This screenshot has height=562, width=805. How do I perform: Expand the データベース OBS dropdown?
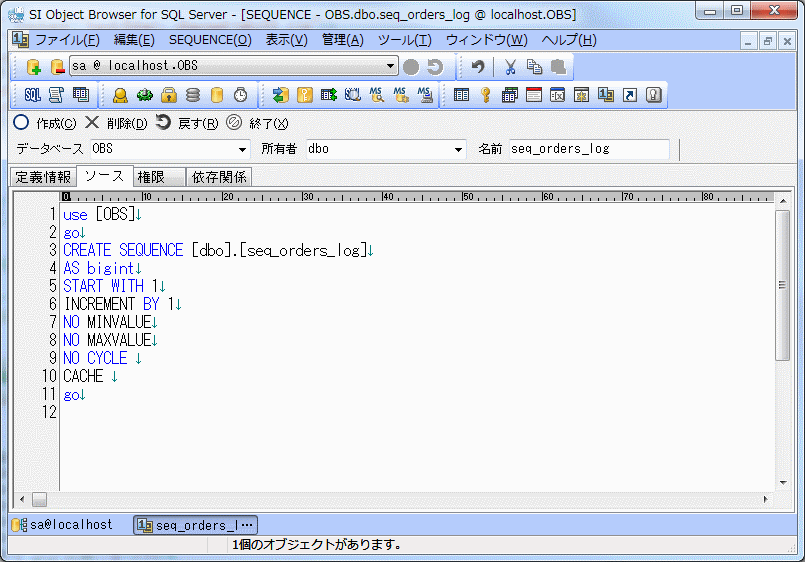(x=242, y=149)
